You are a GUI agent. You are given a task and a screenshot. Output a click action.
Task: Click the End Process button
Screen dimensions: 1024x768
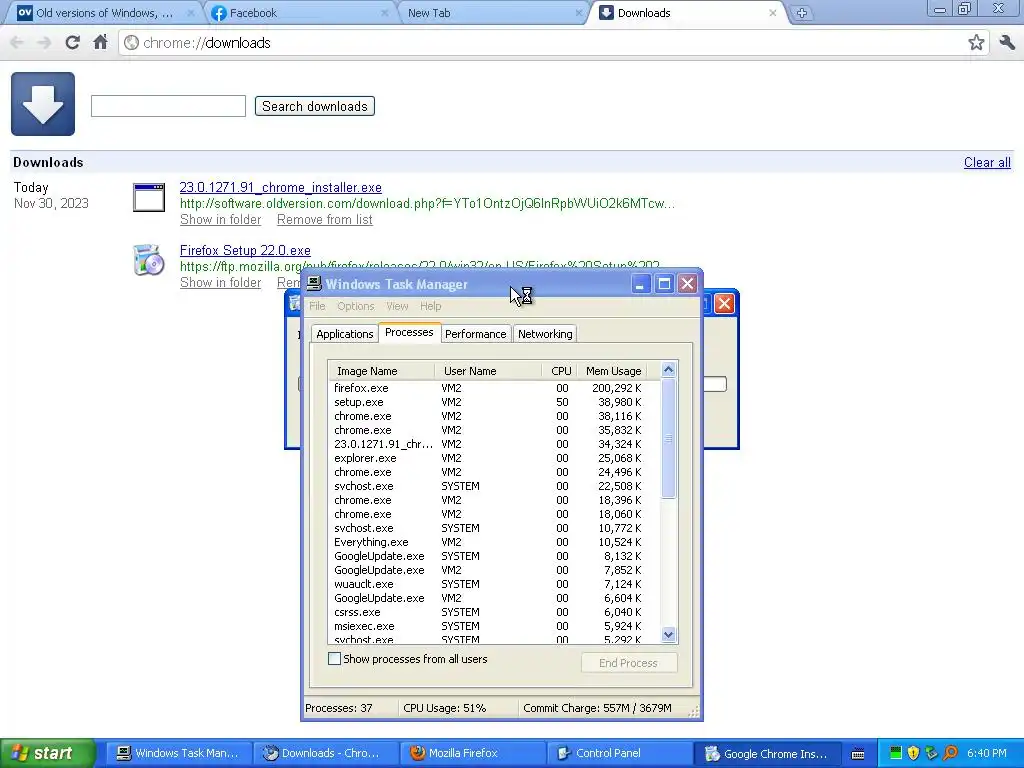[x=629, y=663]
